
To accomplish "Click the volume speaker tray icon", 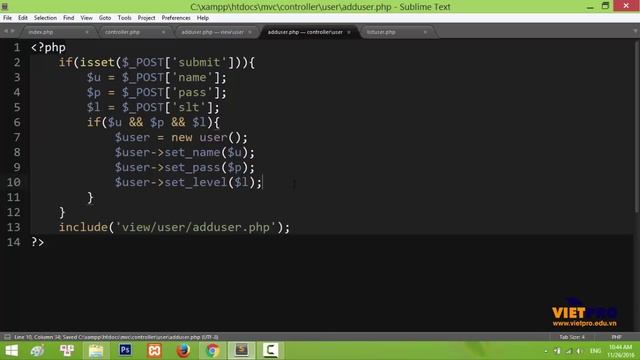I will pyautogui.click(x=579, y=351).
